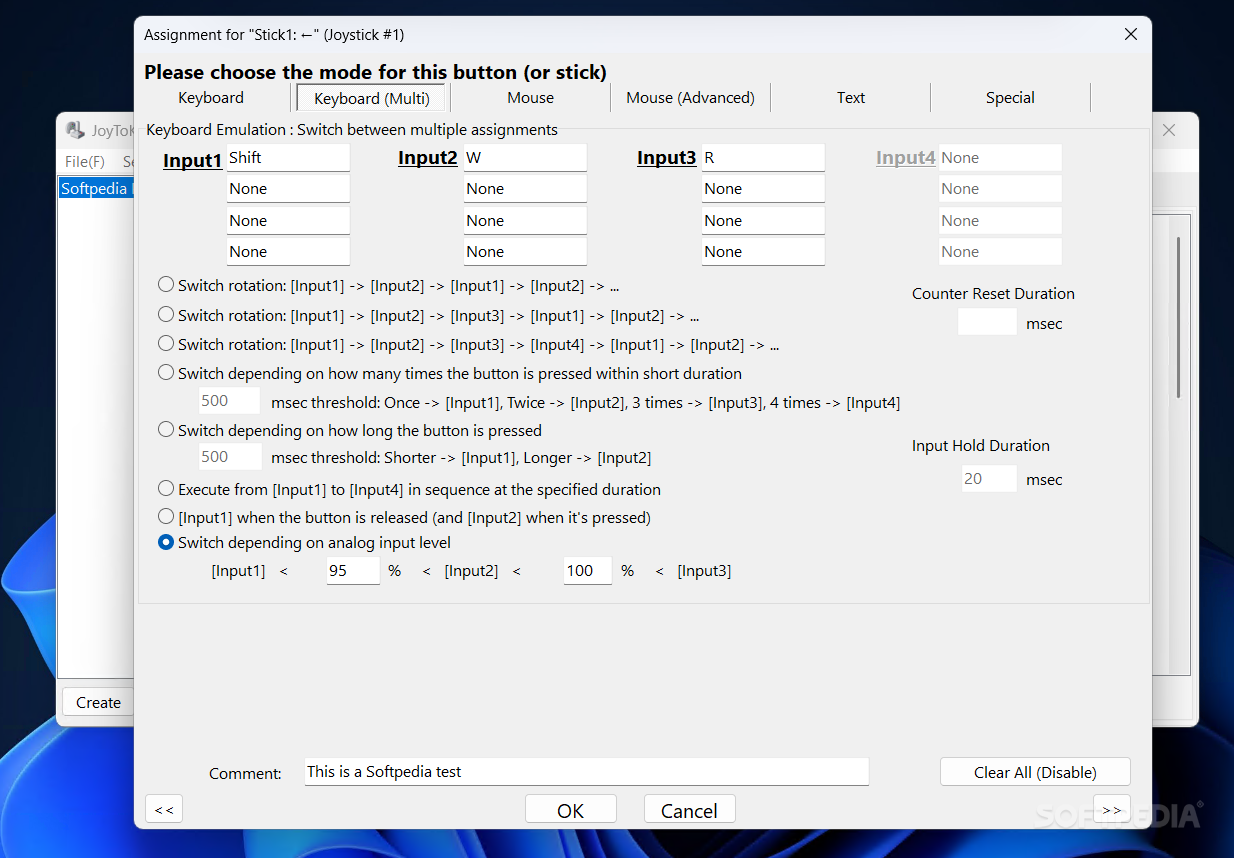Click the Input Hold Duration field showing 20

click(x=989, y=479)
